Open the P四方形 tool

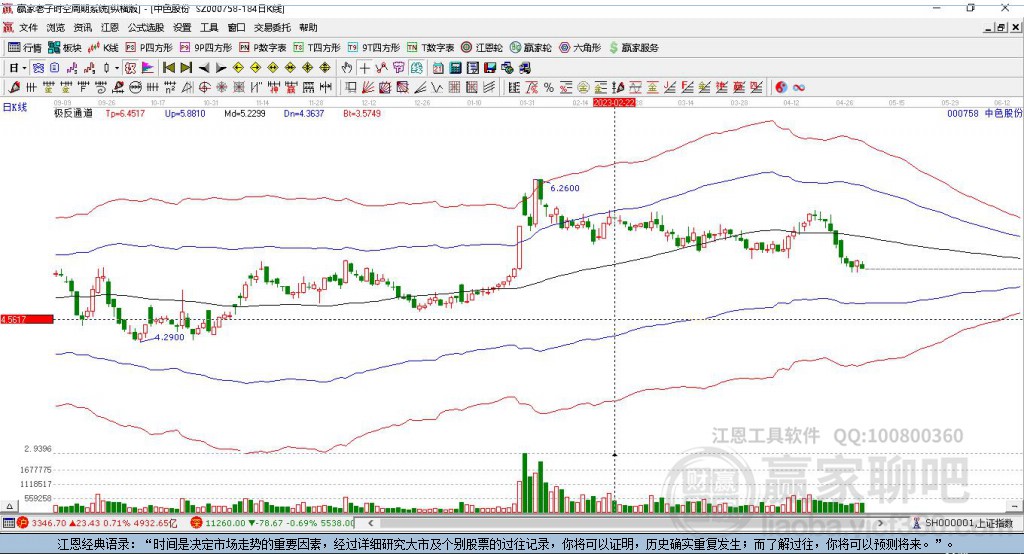pyautogui.click(x=149, y=48)
